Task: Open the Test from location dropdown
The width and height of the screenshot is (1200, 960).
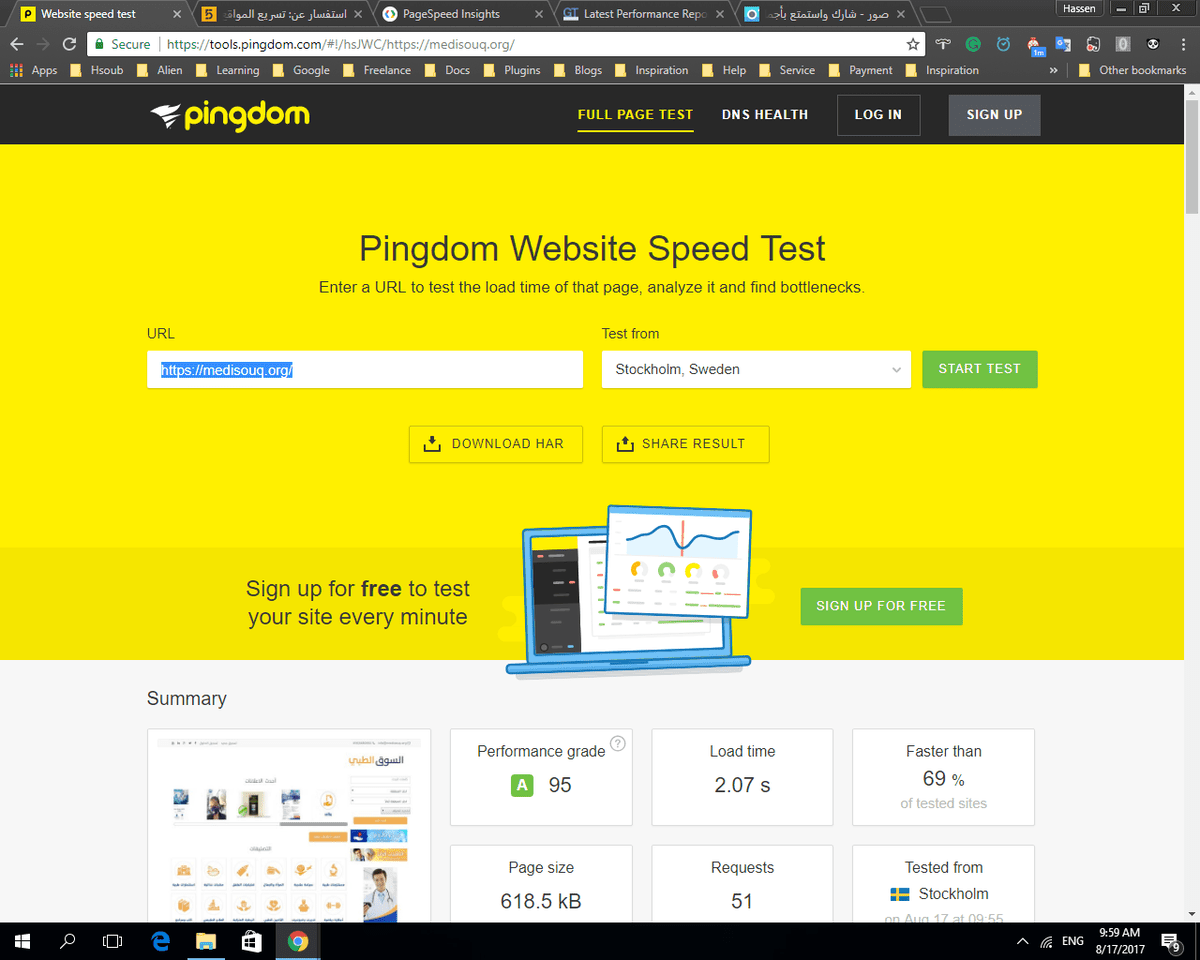Action: (x=756, y=369)
